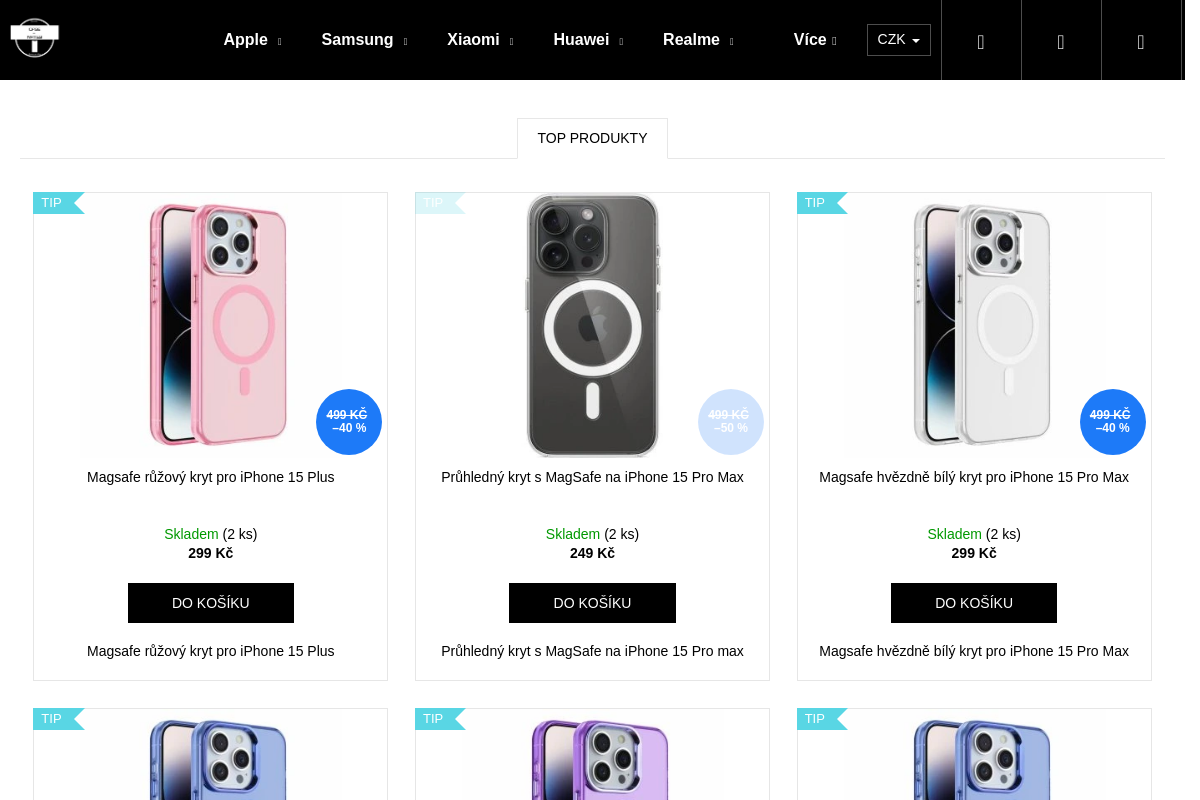The image size is (1200, 800).
Task: Open the search icon in the header
Action: pos(981,41)
